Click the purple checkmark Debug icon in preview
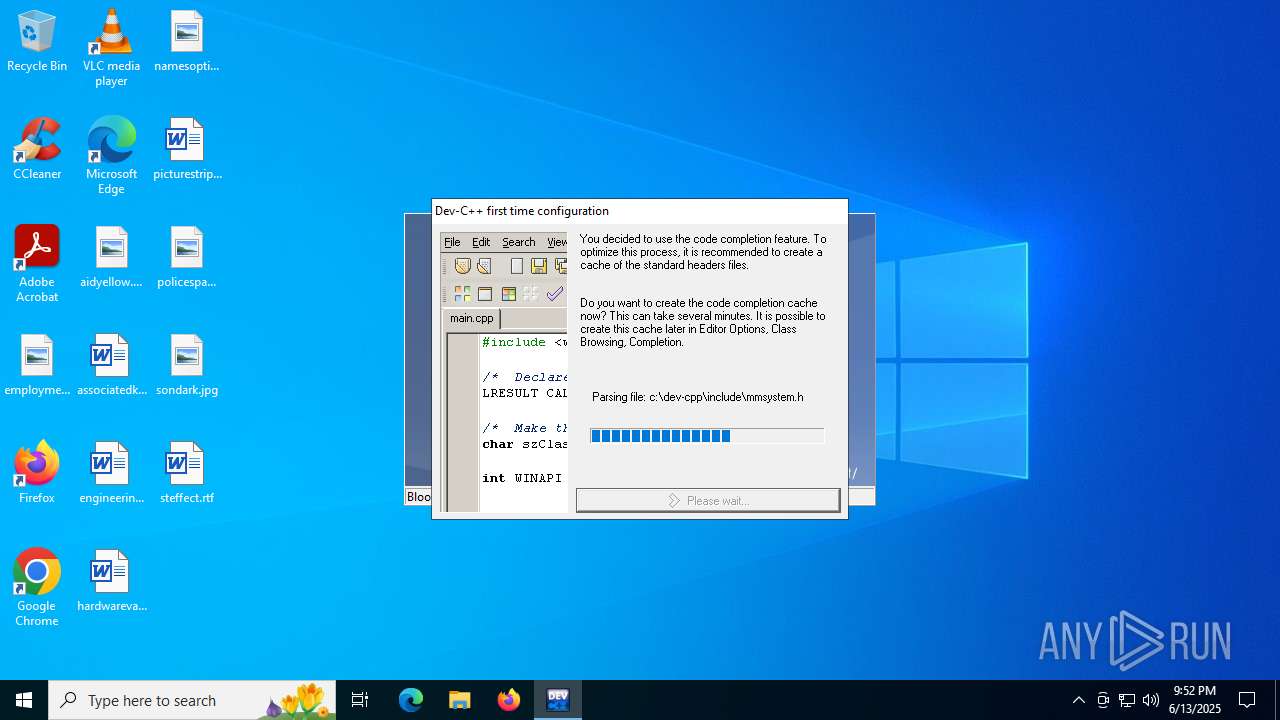1280x720 pixels. pos(554,294)
